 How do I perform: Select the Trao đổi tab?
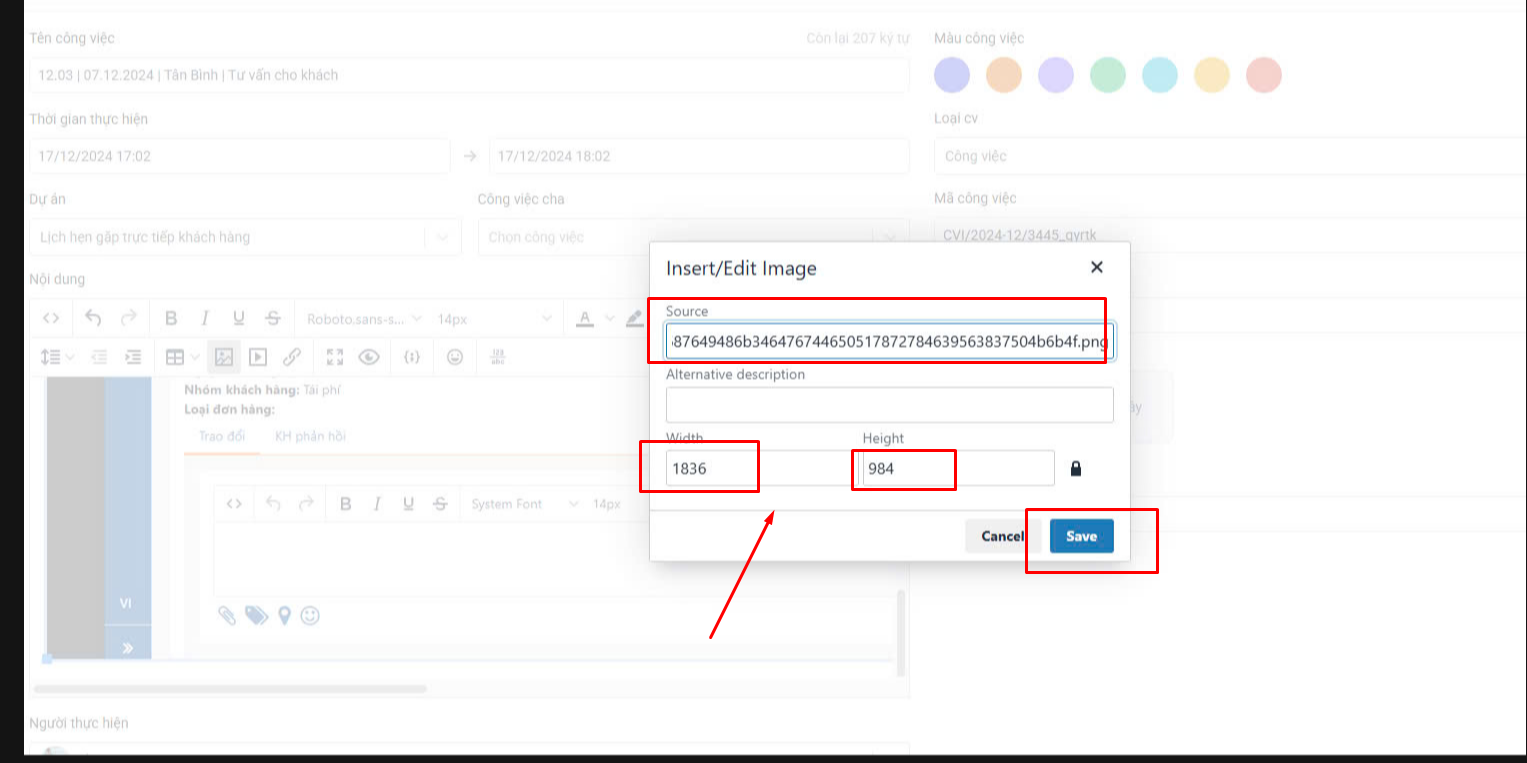point(222,436)
